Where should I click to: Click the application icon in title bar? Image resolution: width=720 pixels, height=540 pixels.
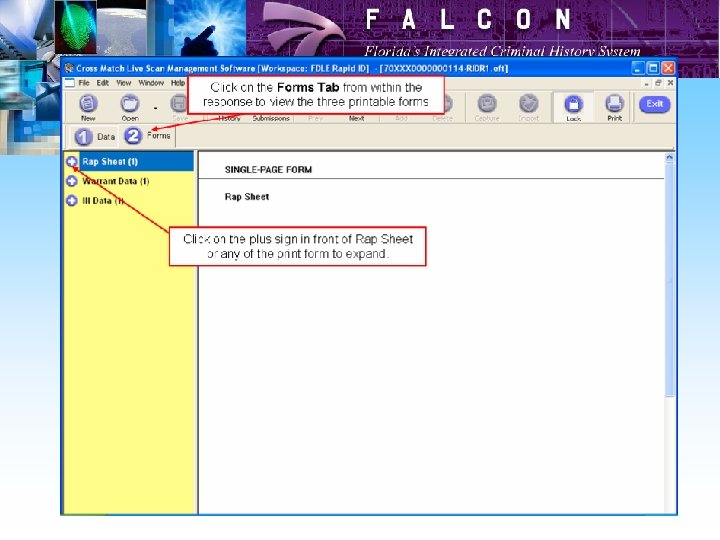(69, 68)
